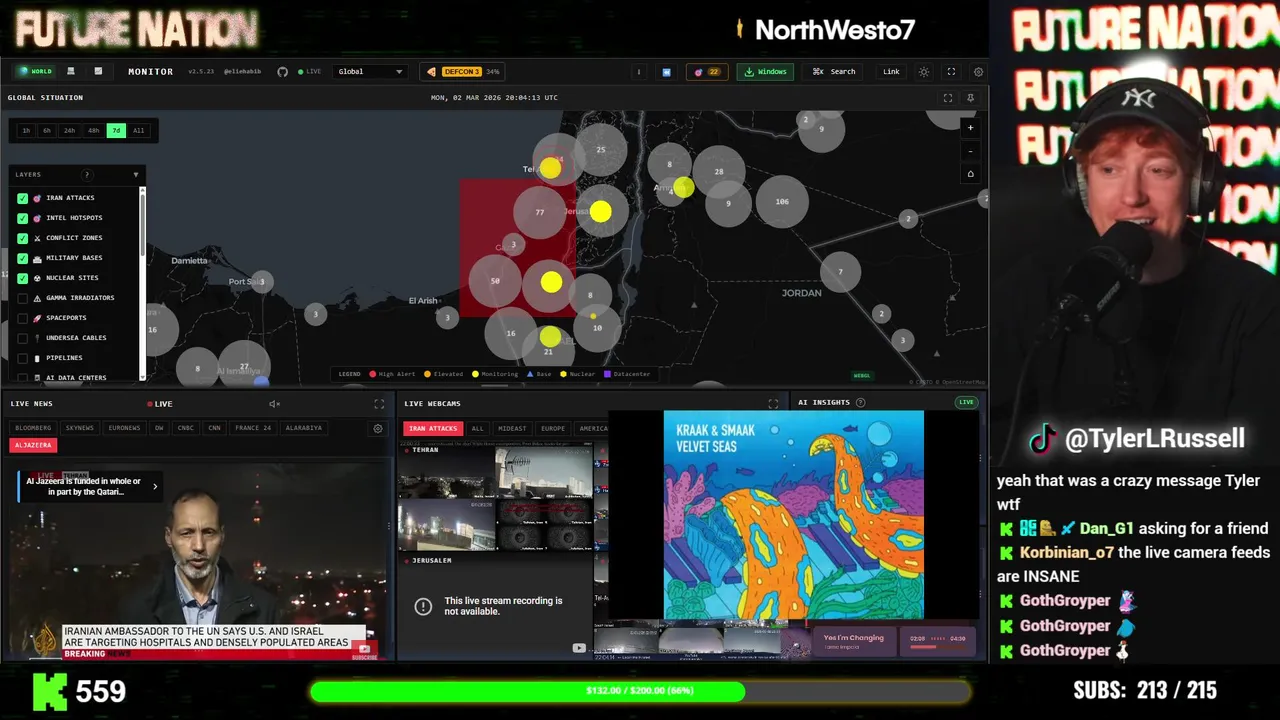The width and height of the screenshot is (1280, 720).
Task: Uncheck the Military Bases layer
Action: tap(23, 258)
